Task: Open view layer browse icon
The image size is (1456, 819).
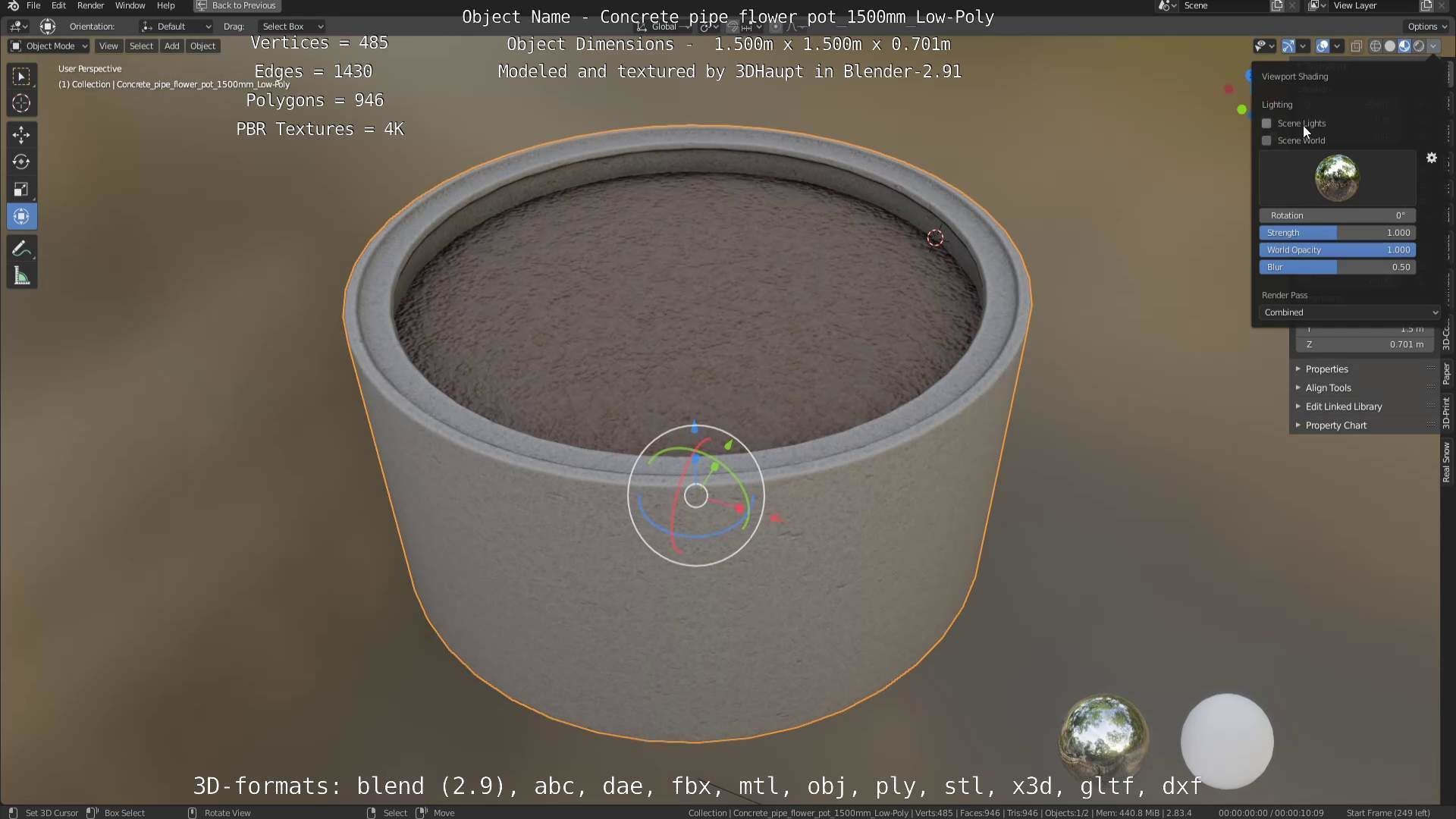Action: [x=1317, y=5]
